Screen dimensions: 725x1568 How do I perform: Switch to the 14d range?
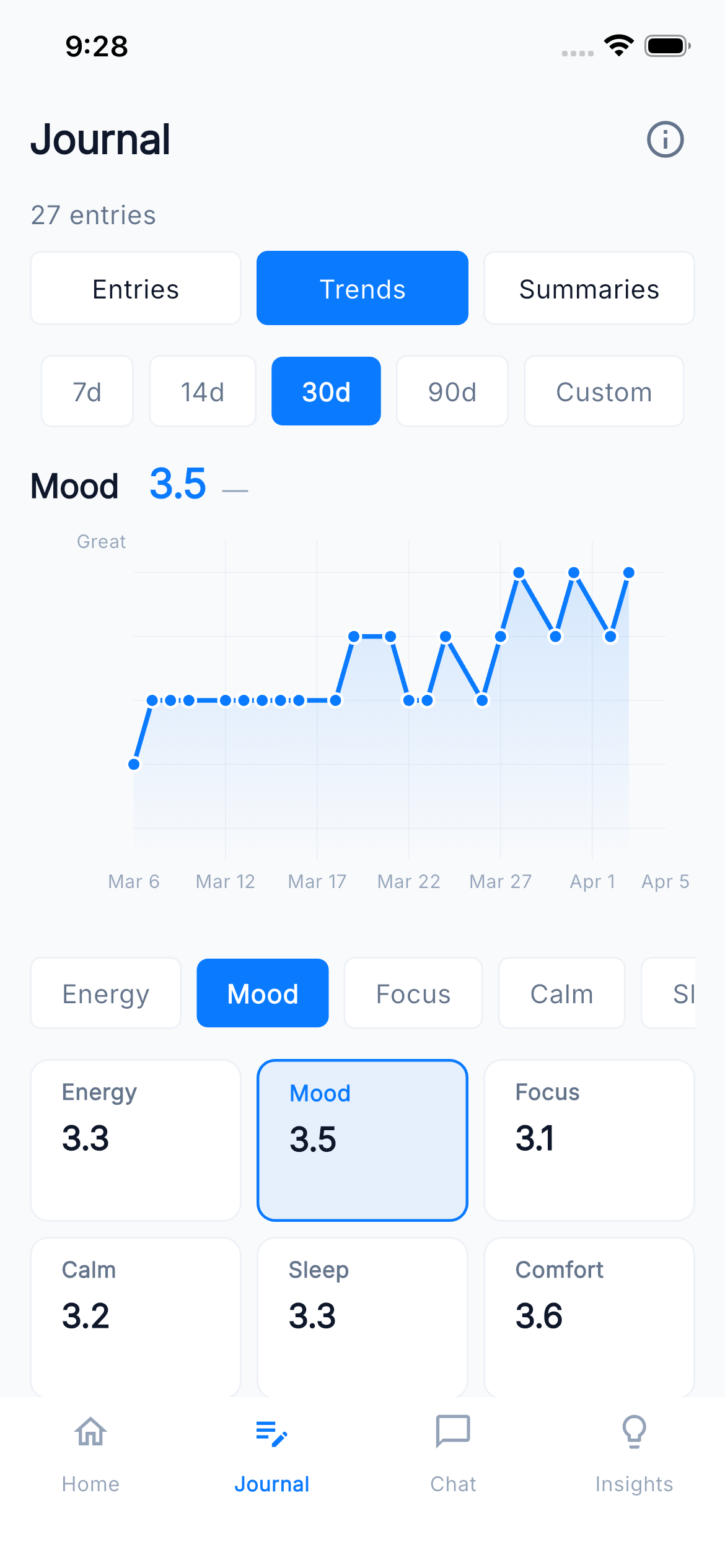pyautogui.click(x=203, y=391)
